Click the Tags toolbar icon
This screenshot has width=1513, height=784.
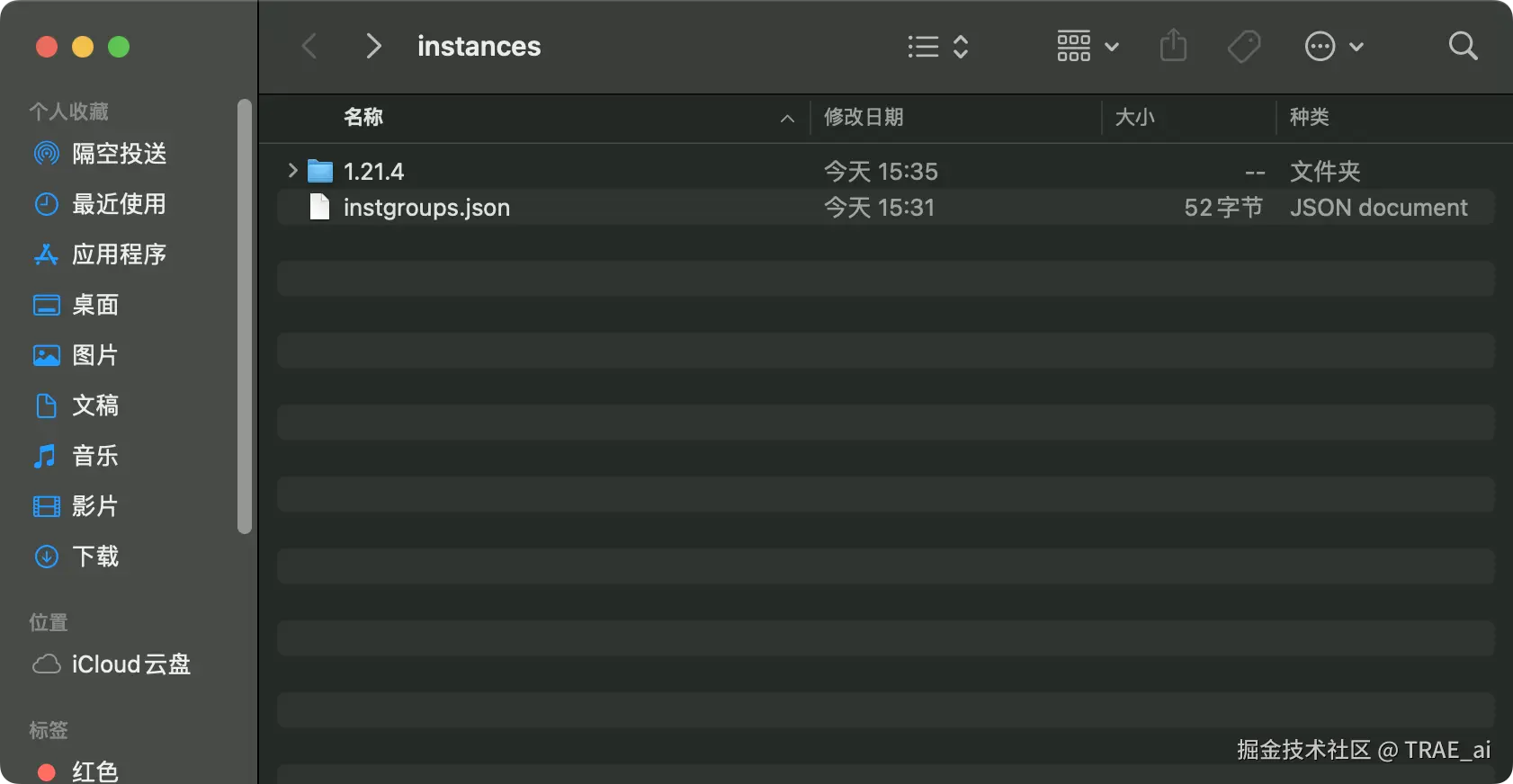[x=1244, y=47]
